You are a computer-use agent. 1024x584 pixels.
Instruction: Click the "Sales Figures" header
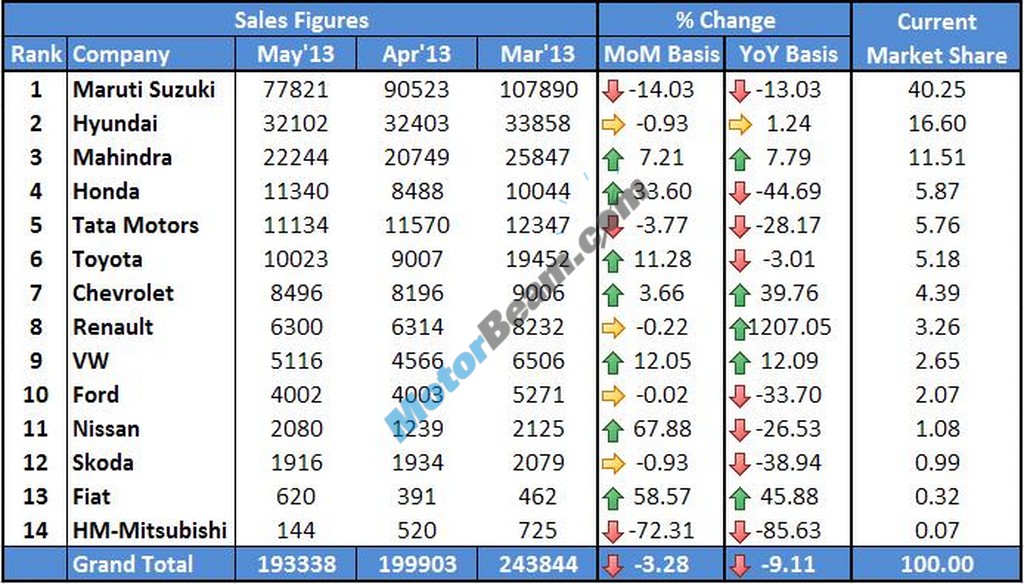tap(301, 20)
